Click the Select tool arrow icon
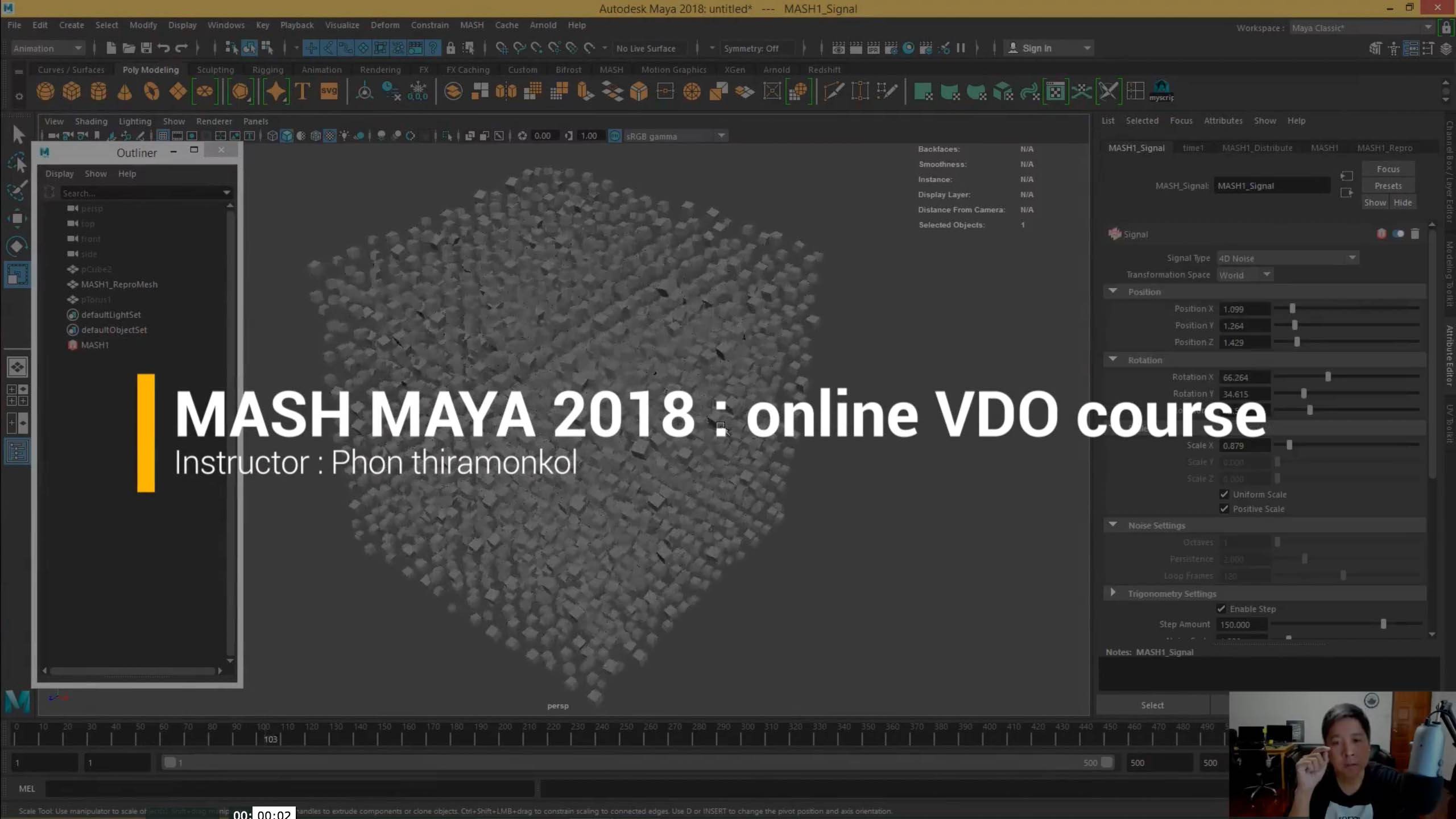This screenshot has width=1456, height=819. pyautogui.click(x=18, y=135)
